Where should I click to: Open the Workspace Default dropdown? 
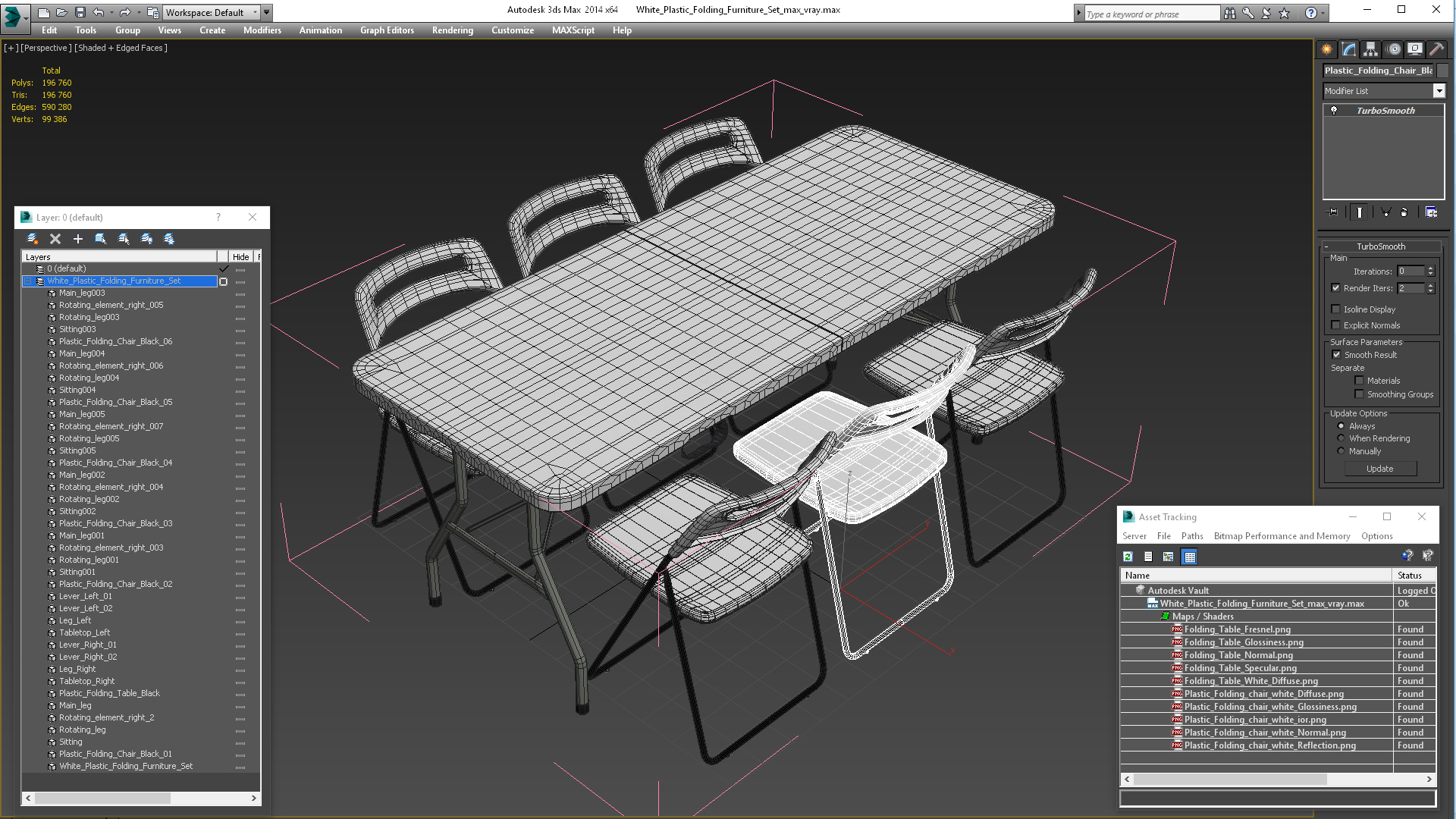click(255, 12)
